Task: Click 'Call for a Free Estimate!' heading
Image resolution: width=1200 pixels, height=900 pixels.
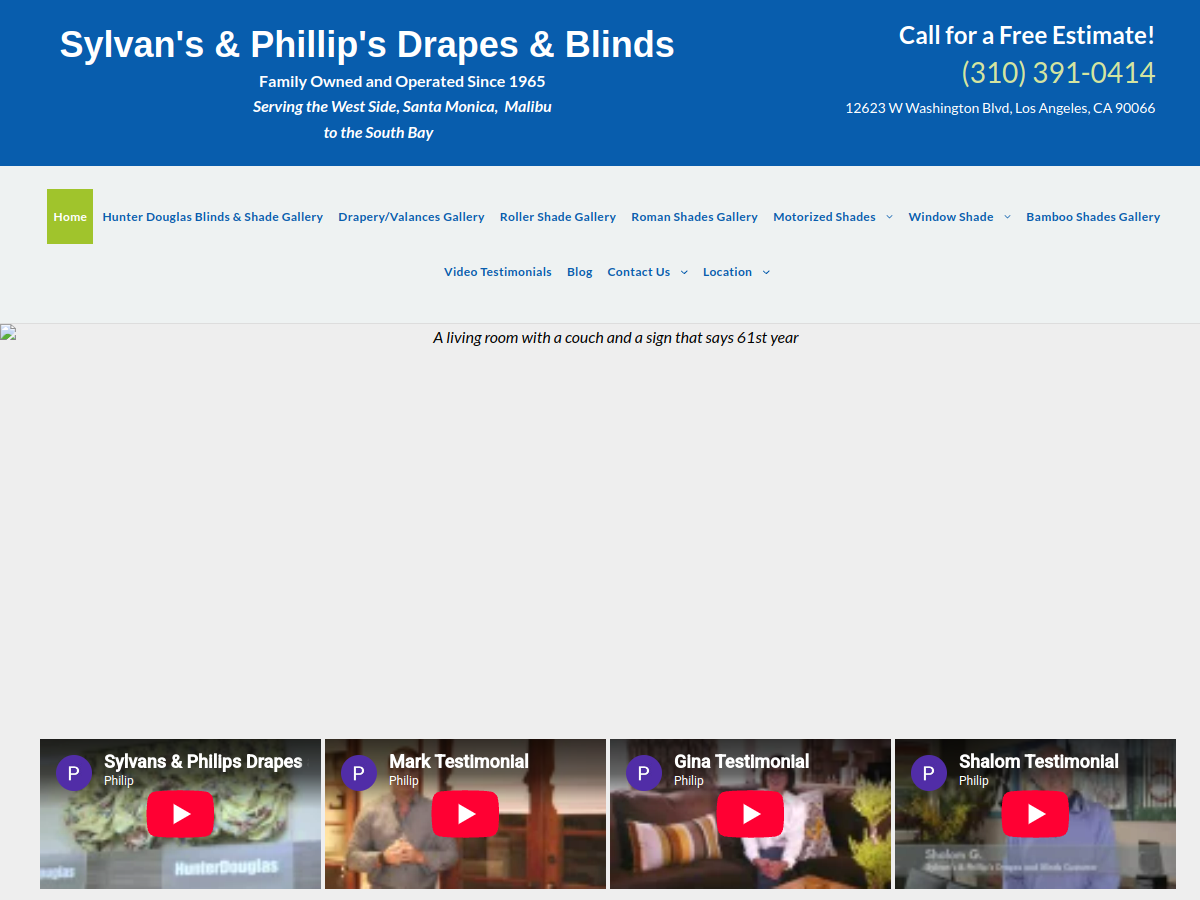Action: click(1027, 35)
